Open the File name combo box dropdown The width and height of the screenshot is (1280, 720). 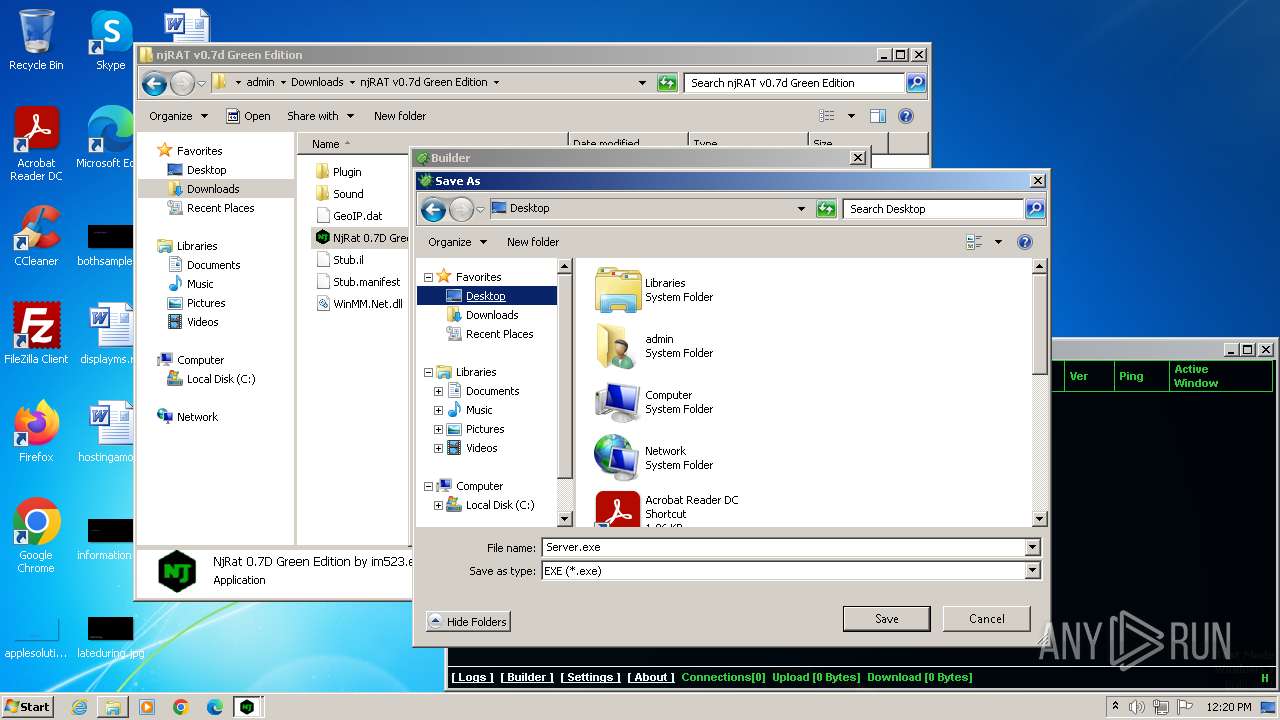(1032, 548)
